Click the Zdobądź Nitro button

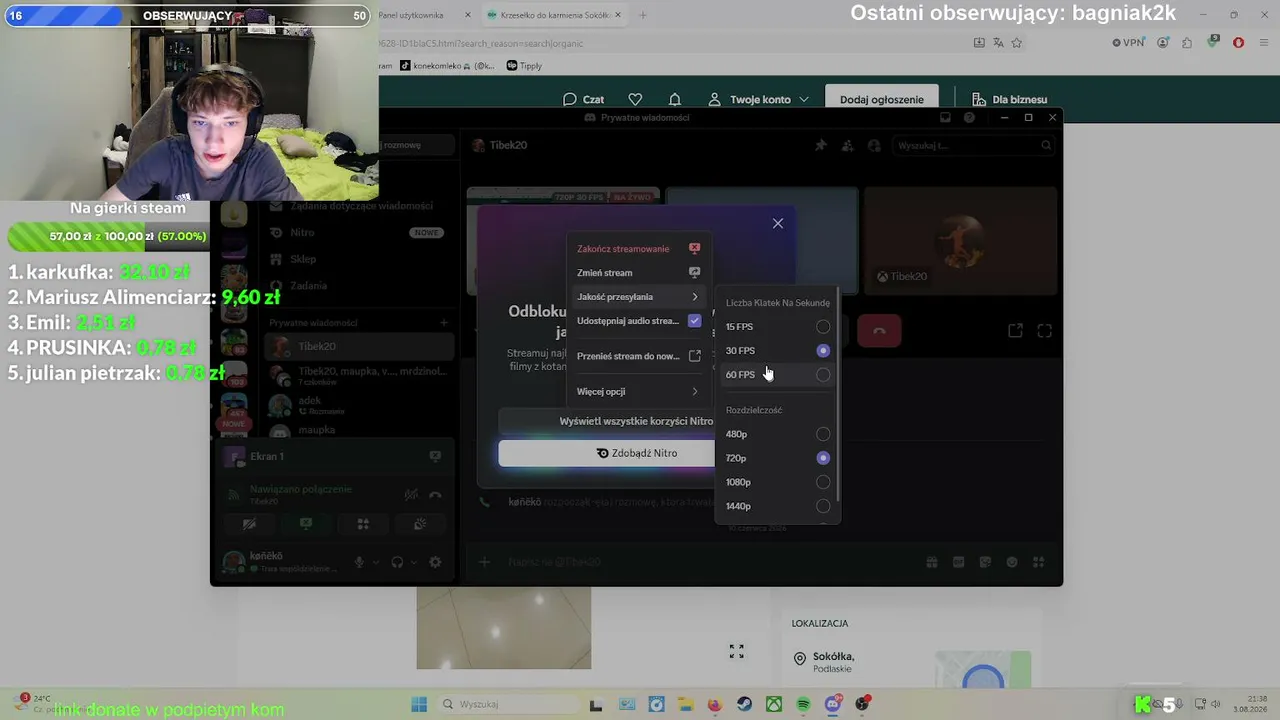(607, 453)
